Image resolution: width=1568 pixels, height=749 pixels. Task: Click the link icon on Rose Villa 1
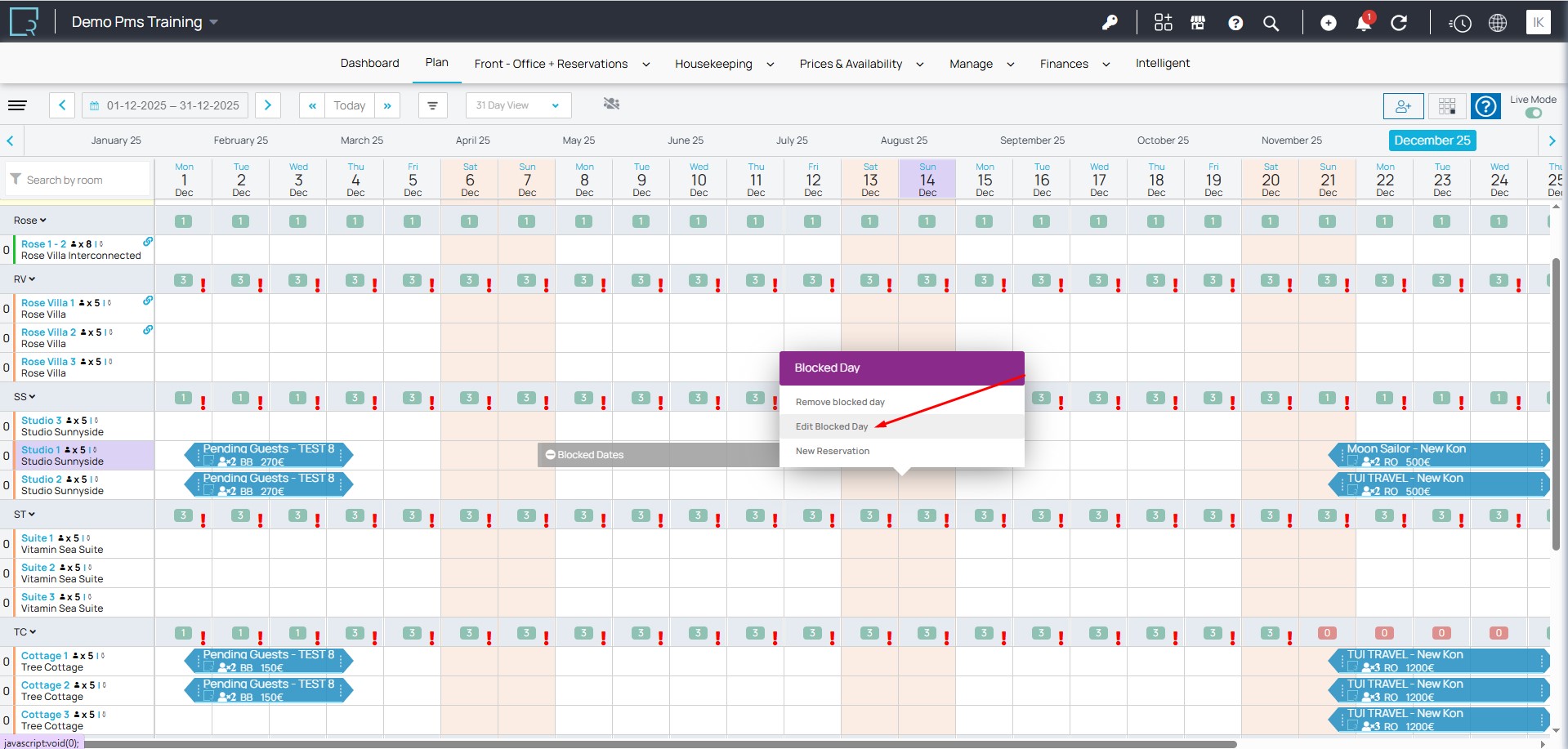point(148,301)
